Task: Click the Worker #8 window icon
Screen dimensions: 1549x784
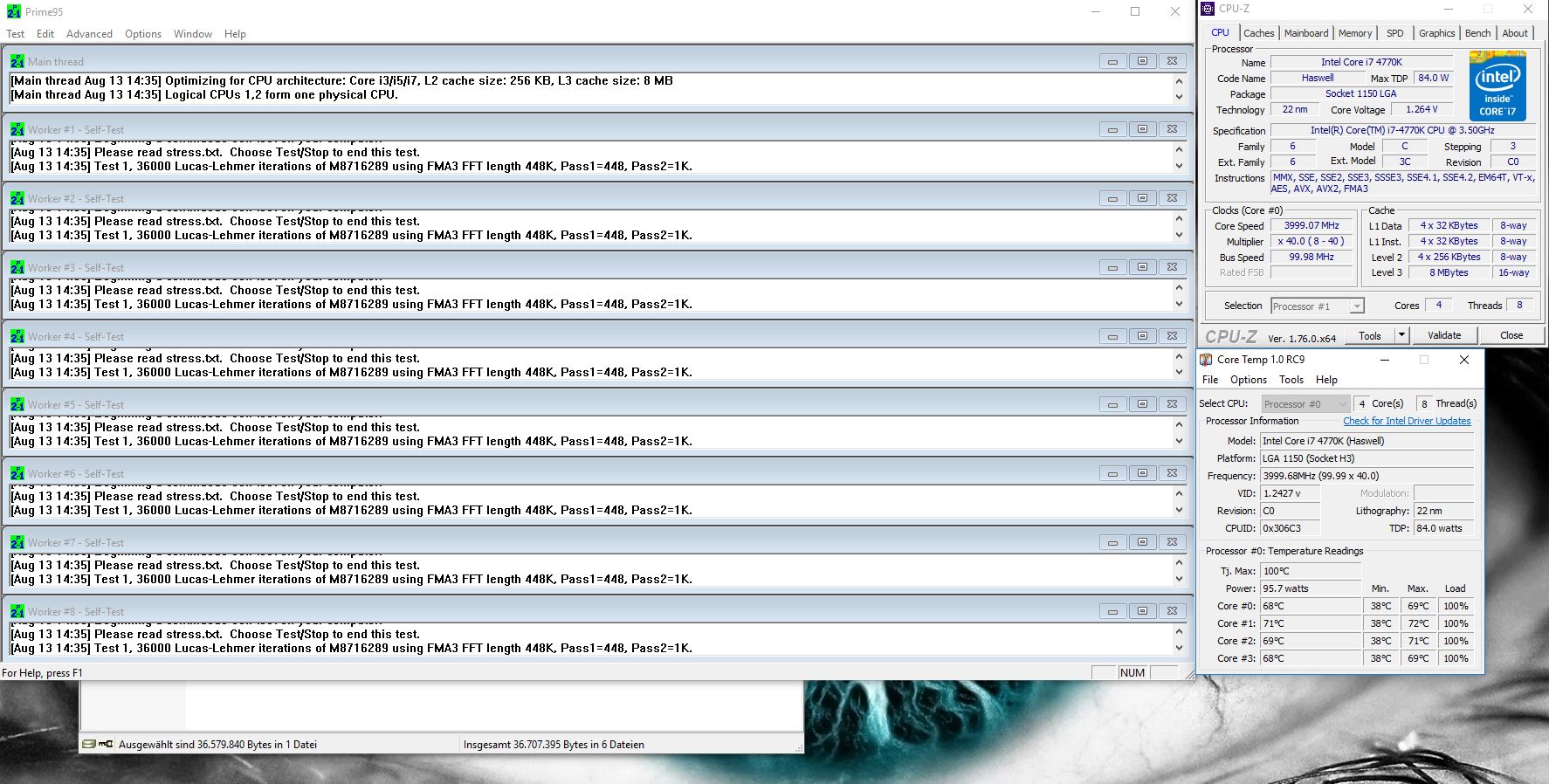Action: pyautogui.click(x=17, y=611)
